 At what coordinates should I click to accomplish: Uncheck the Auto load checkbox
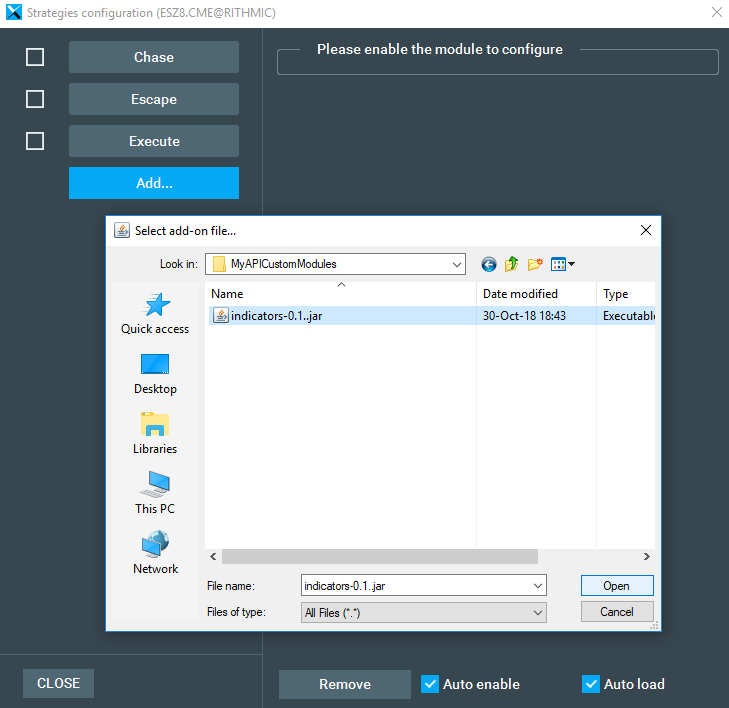coord(591,684)
